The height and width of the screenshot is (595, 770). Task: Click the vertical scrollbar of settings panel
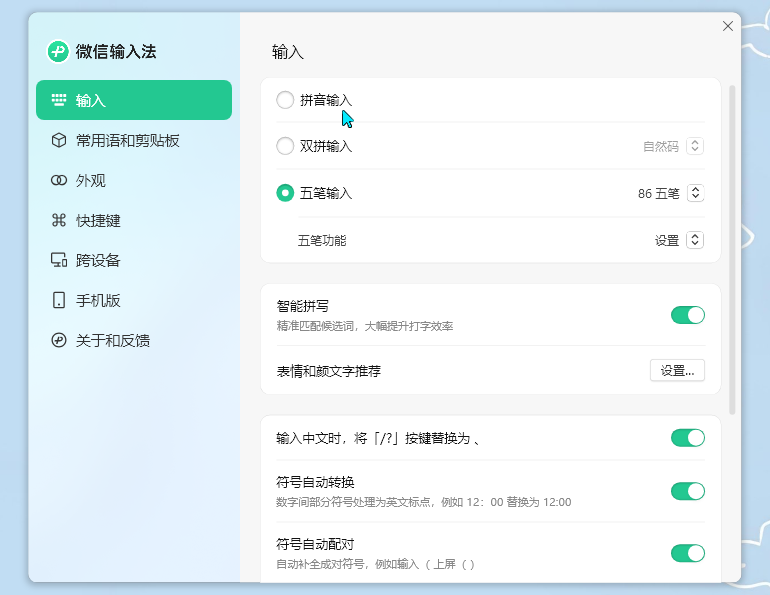(732, 250)
